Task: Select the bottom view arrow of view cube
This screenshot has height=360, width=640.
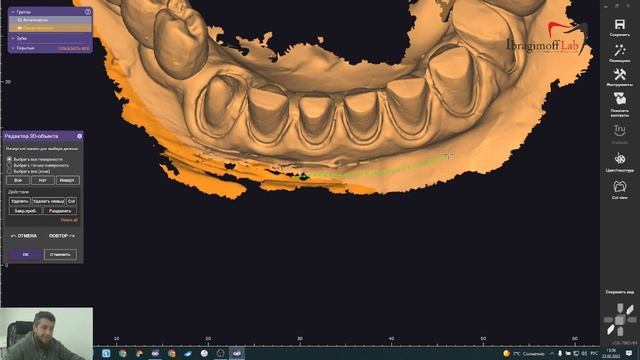Action: pos(620,332)
